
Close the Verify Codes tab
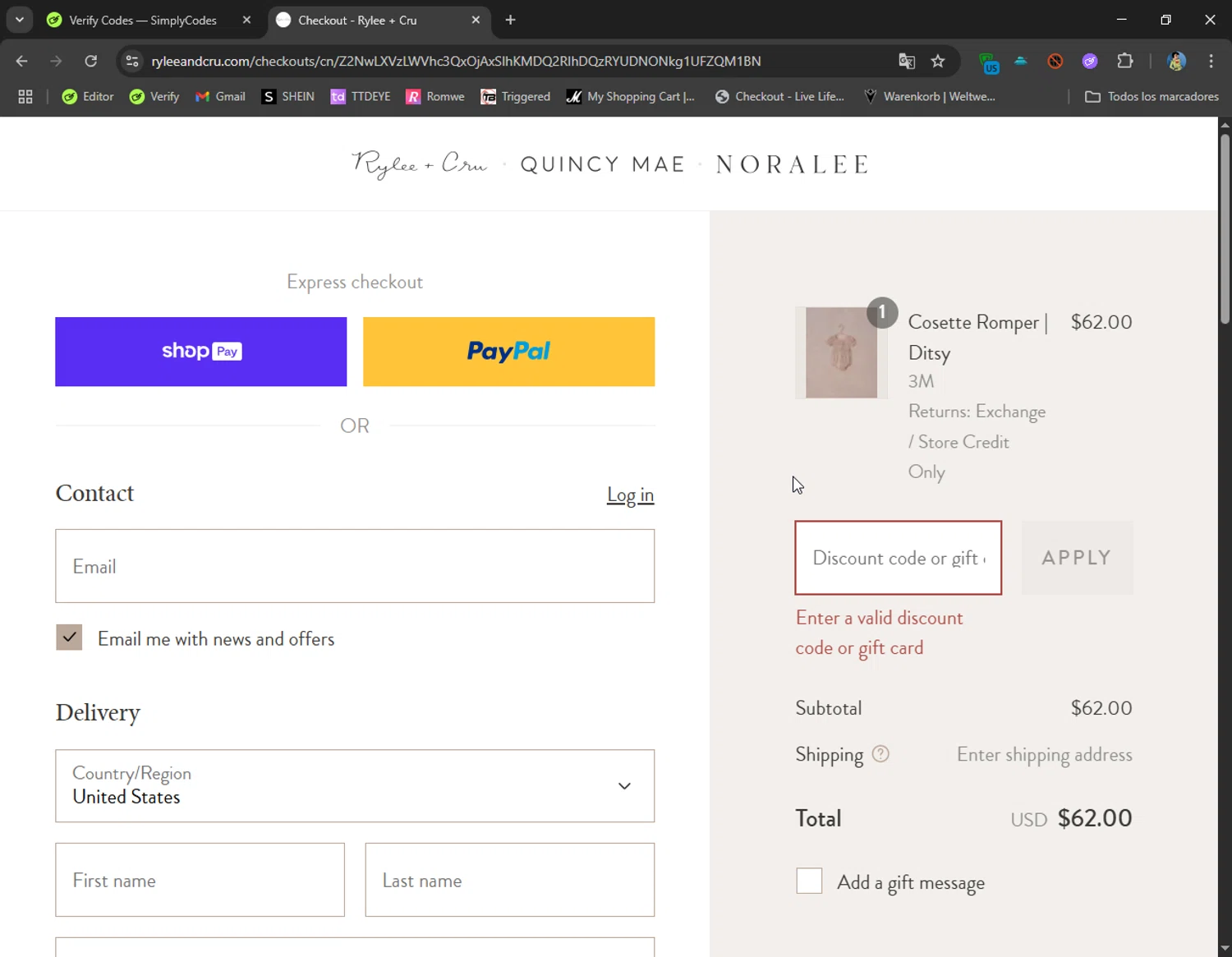(x=246, y=20)
